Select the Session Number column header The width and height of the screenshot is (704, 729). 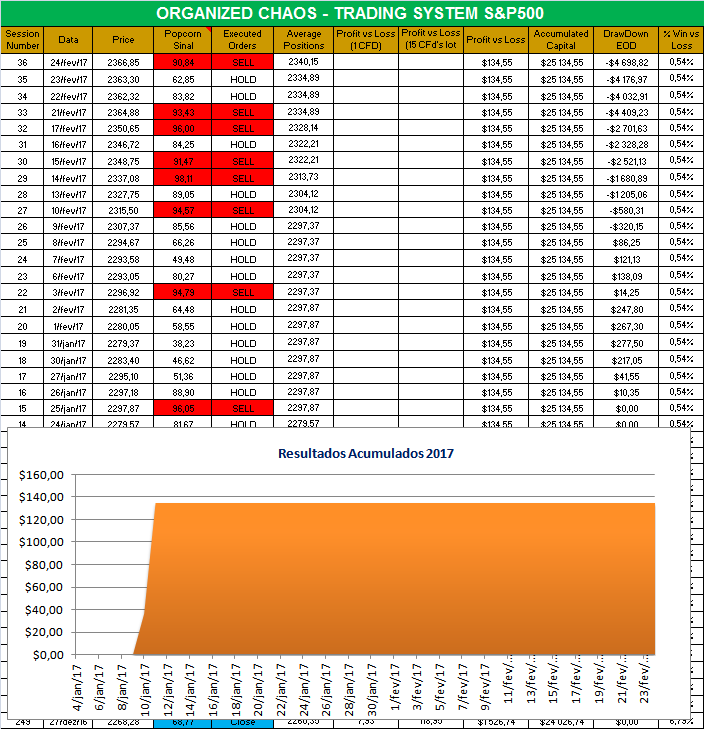[x=22, y=40]
